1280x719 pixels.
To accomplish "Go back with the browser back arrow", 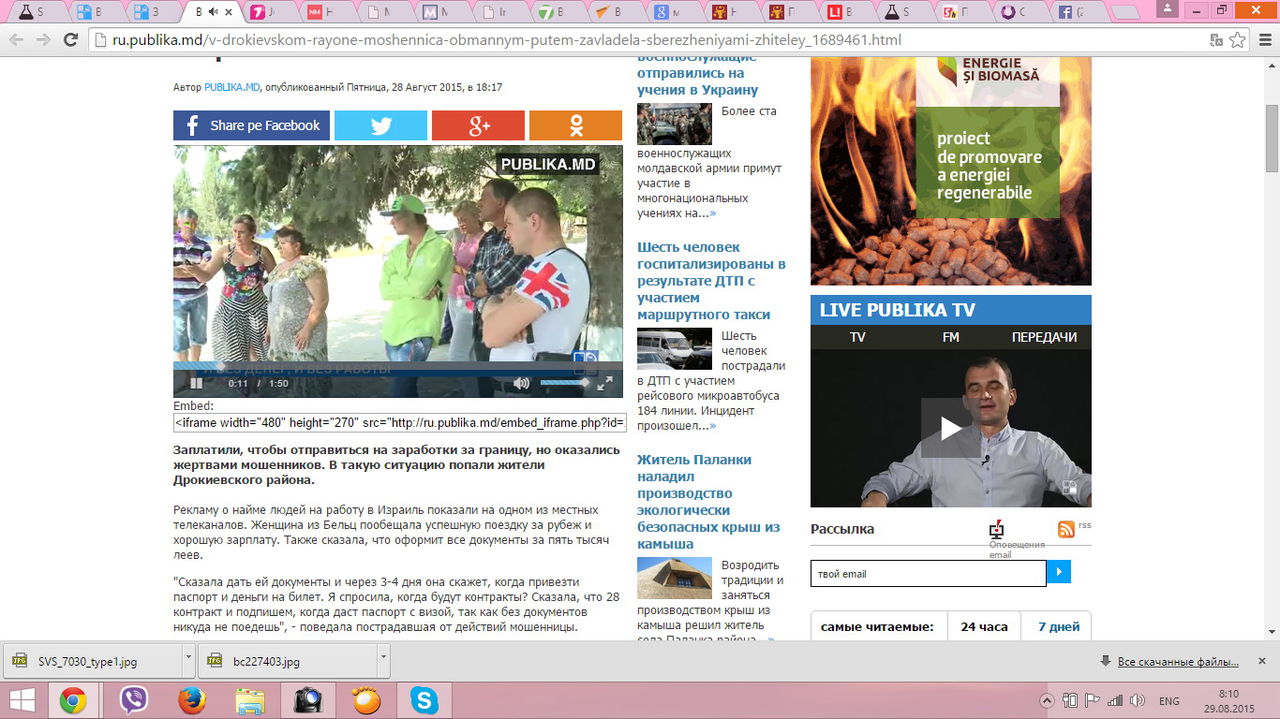I will 15,40.
